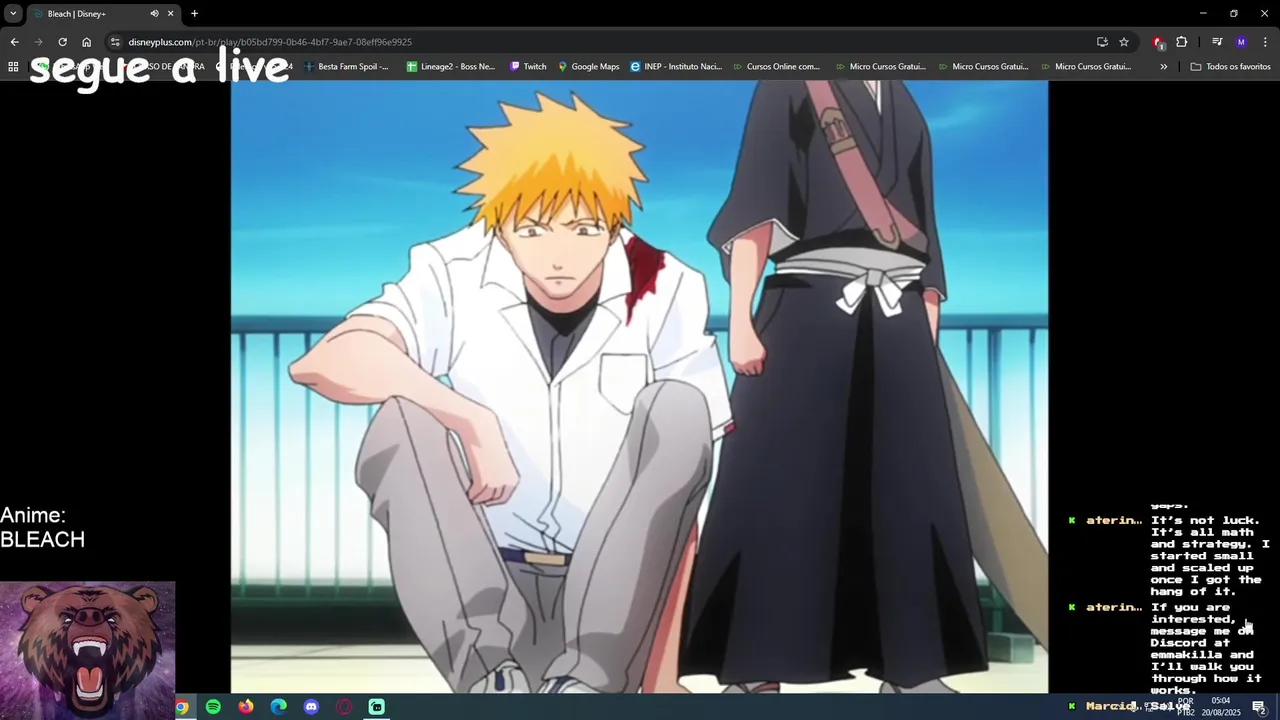Open the profile M avatar
This screenshot has width=1280, height=720.
(1241, 42)
